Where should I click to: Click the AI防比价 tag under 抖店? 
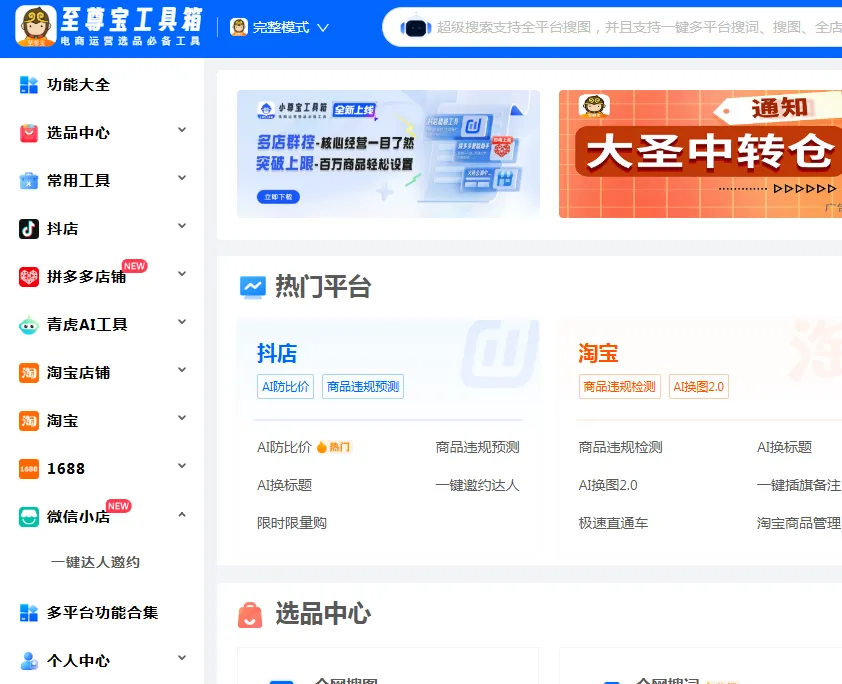tap(285, 387)
